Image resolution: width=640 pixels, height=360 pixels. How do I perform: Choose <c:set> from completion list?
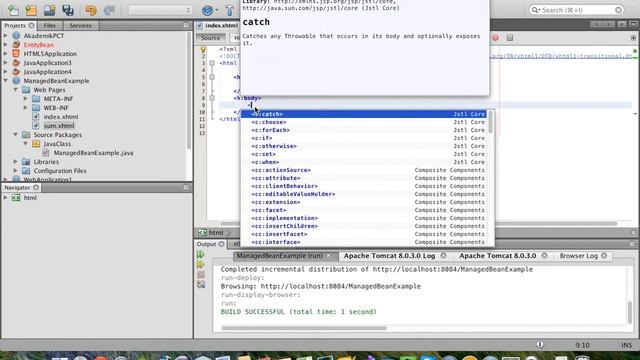[x=363, y=154]
